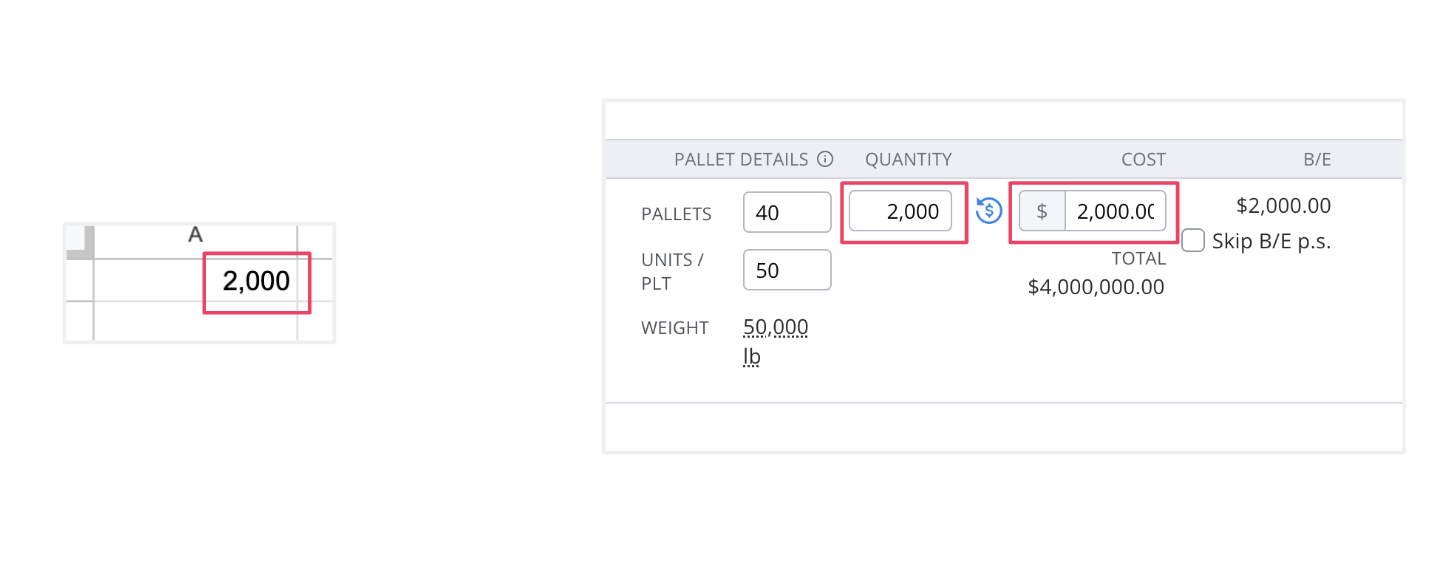Click the $ prefix in the cost field
1448x574 pixels.
tap(1042, 211)
